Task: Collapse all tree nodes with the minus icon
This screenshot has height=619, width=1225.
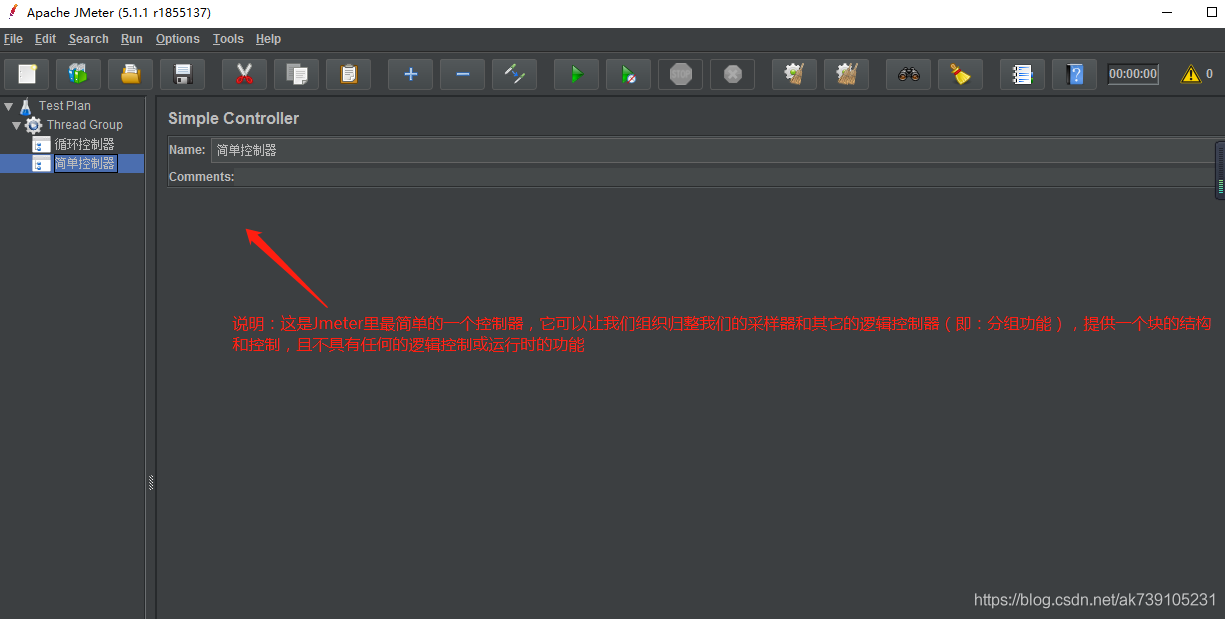Action: click(462, 74)
